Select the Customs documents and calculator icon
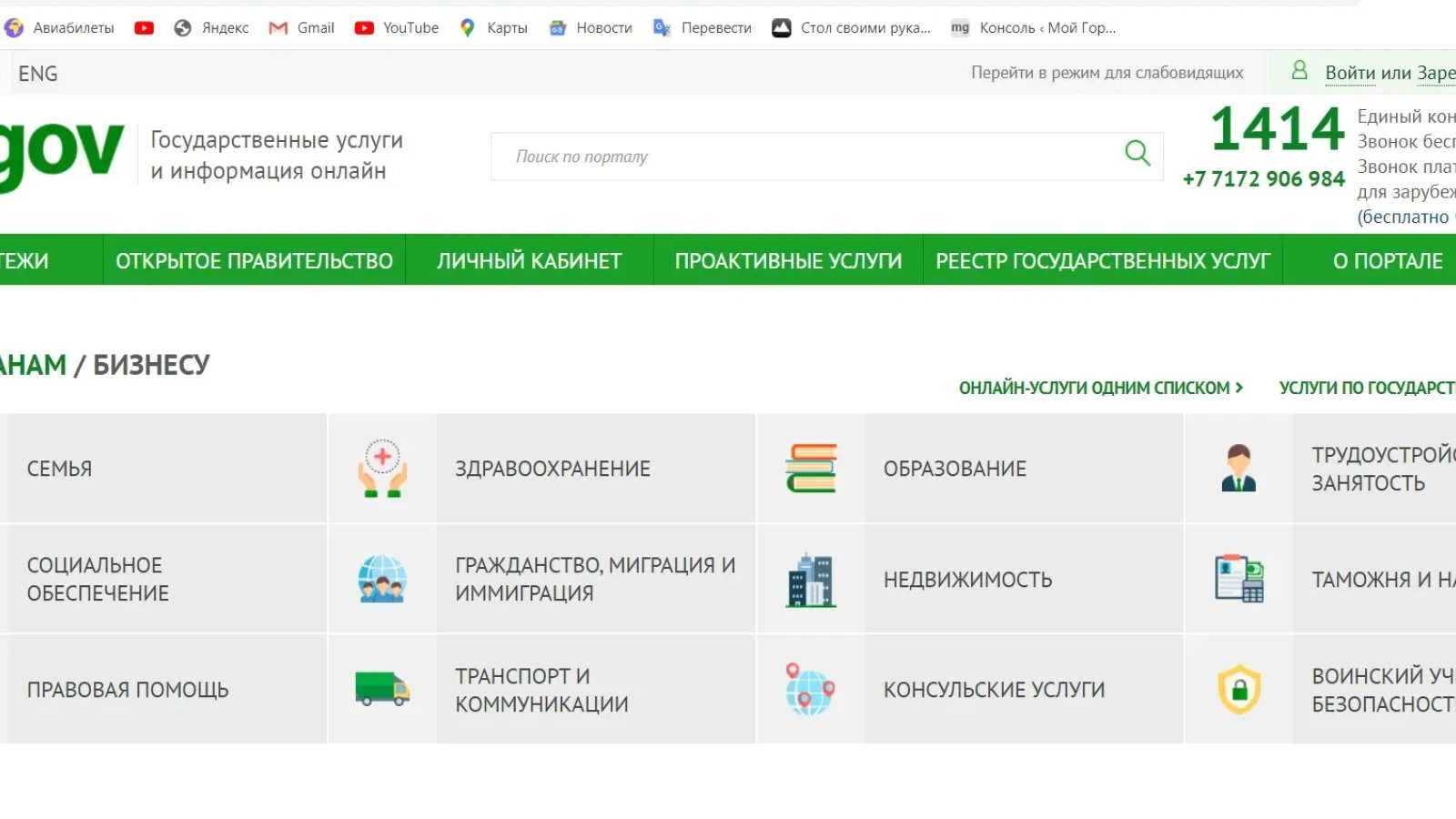This screenshot has height=819, width=1456. pos(1239,579)
